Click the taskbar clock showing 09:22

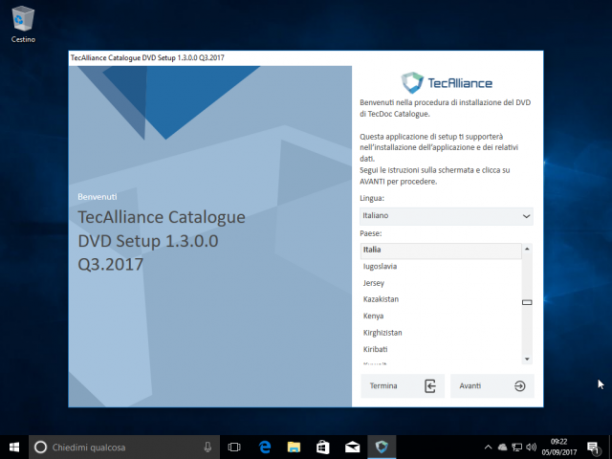click(559, 447)
